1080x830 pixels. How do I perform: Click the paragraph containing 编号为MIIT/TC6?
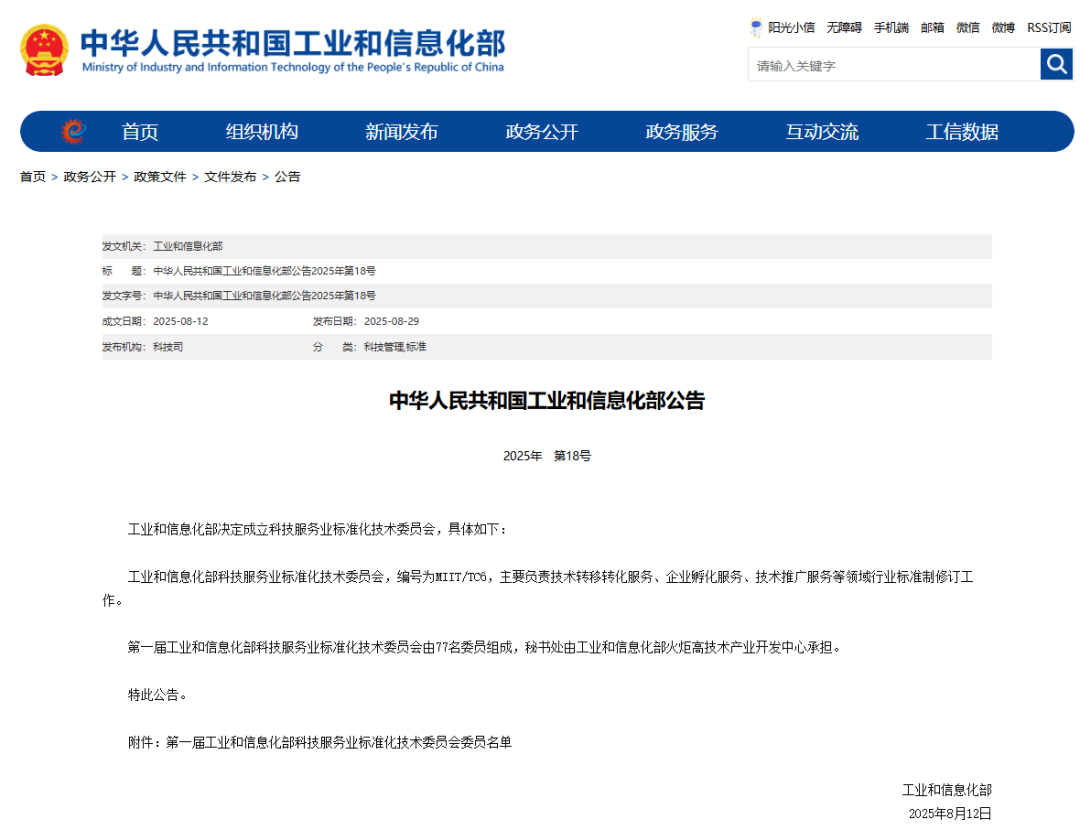(538, 588)
